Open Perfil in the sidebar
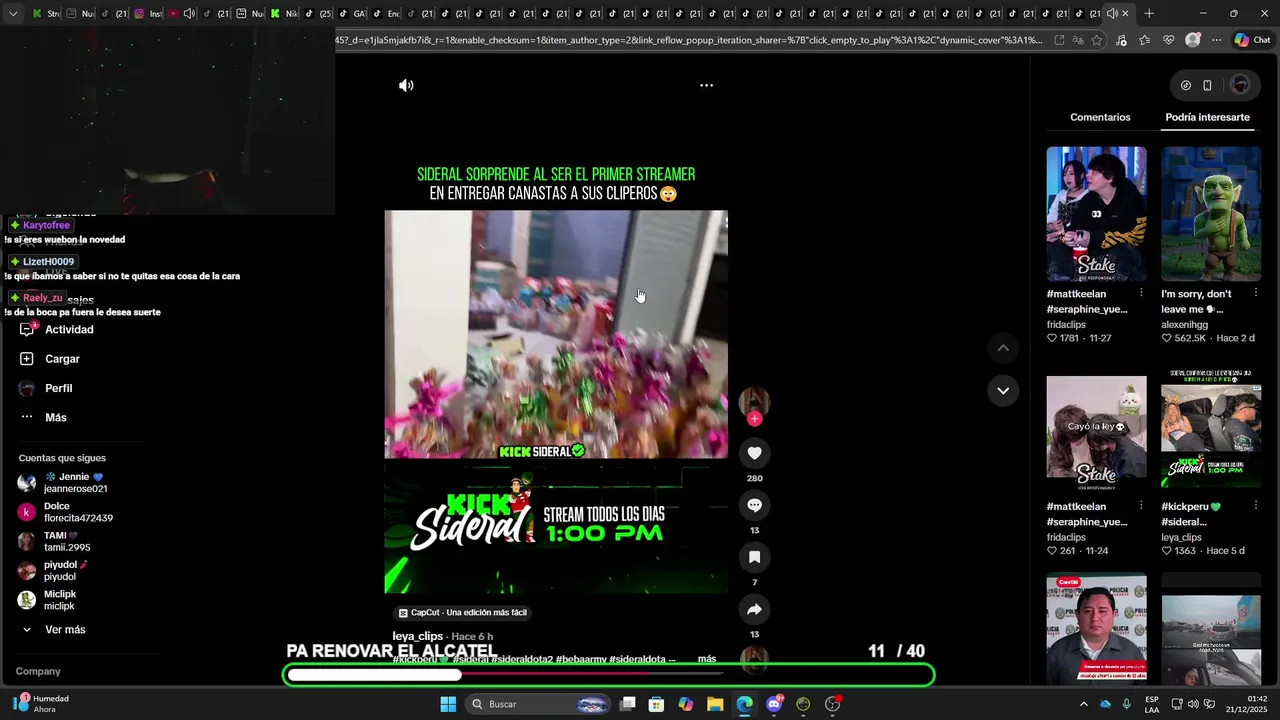The width and height of the screenshot is (1280, 720). coord(58,388)
